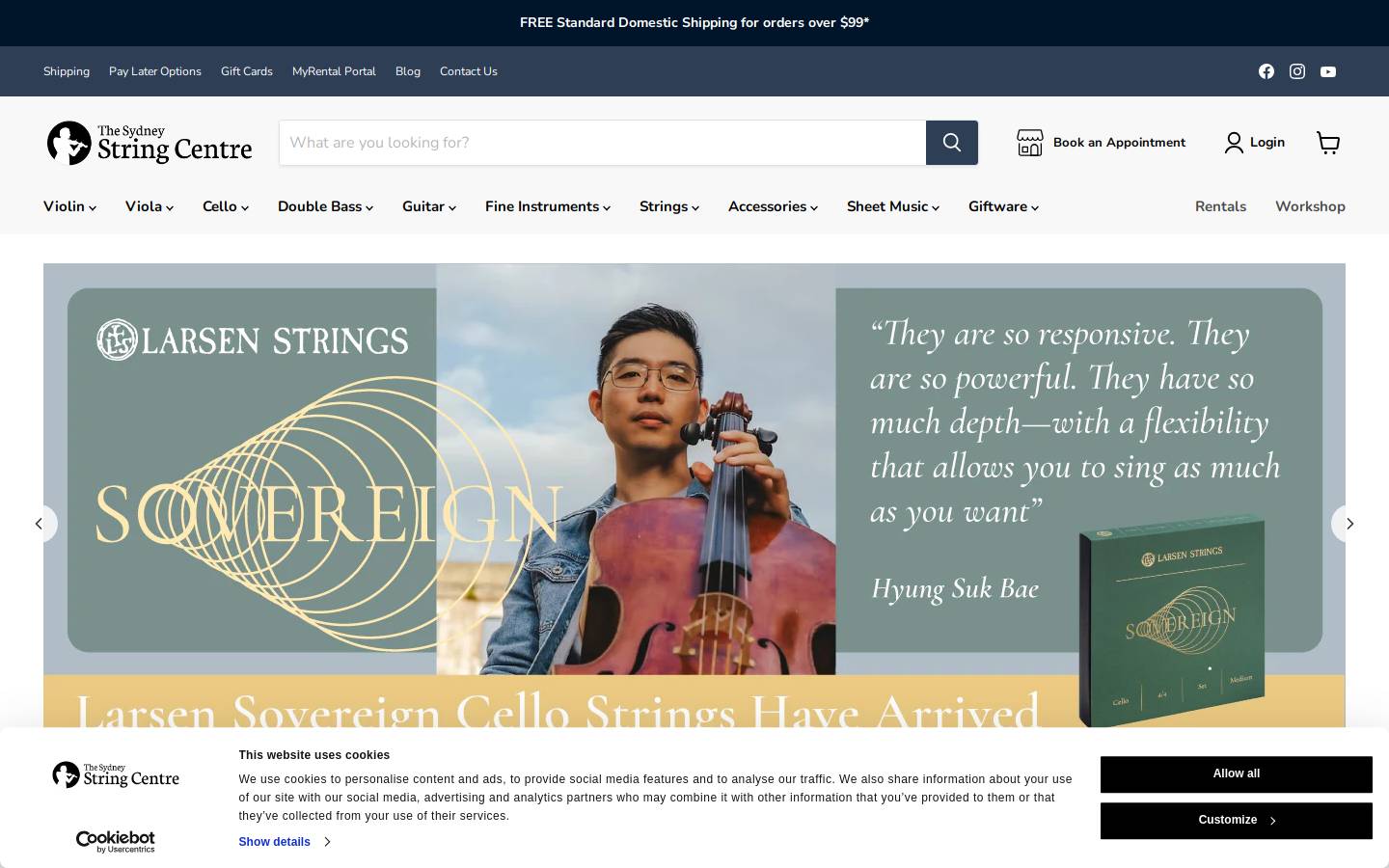Expand the Accessories menu
This screenshot has height=868, width=1389.
pyautogui.click(x=773, y=206)
